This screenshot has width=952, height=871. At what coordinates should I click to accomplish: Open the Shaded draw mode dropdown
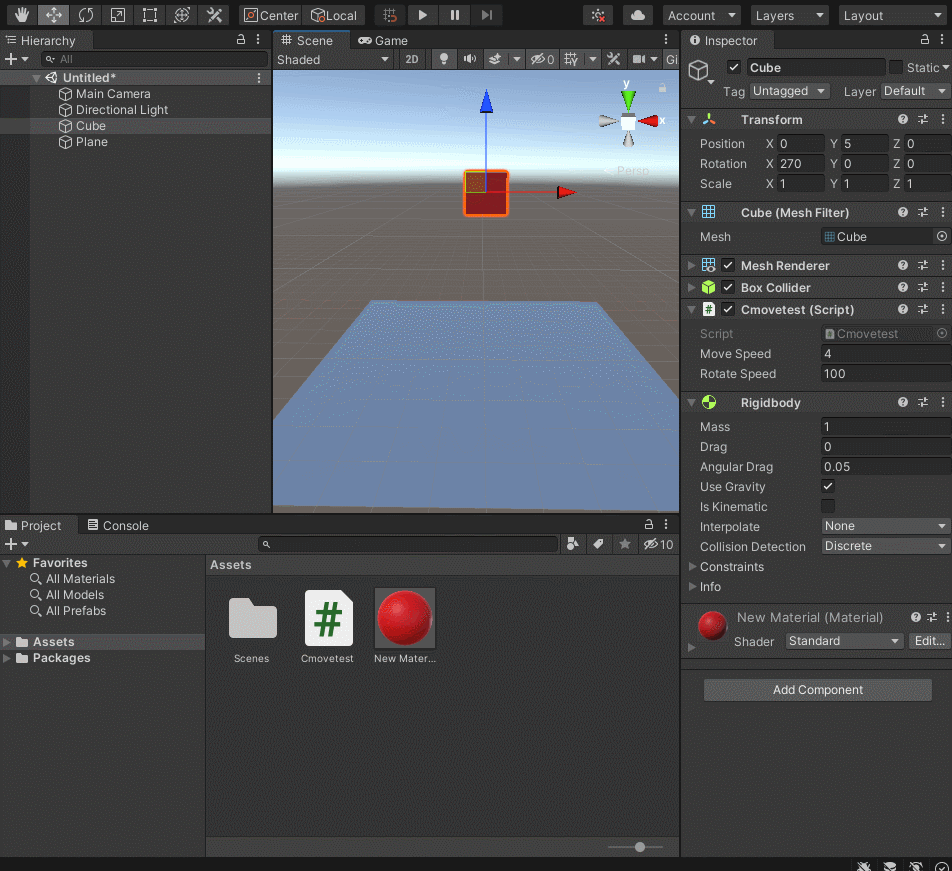pos(333,59)
